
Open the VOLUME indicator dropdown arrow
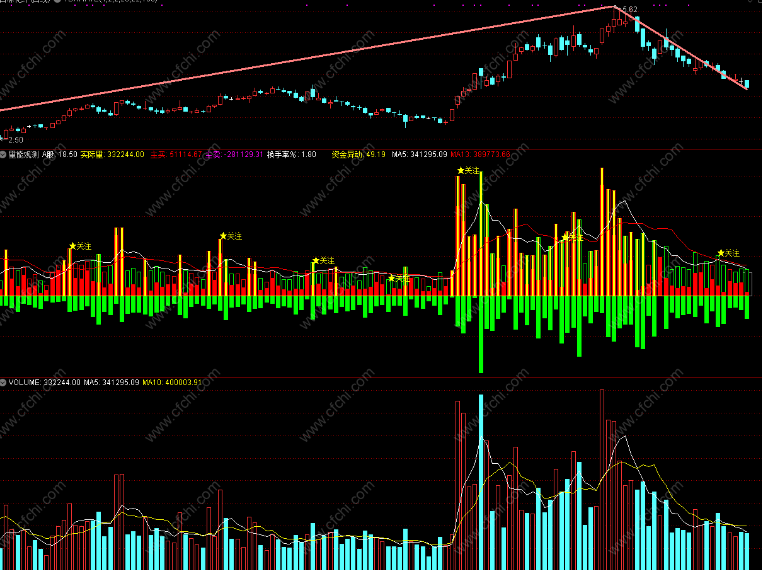[x=3, y=382]
